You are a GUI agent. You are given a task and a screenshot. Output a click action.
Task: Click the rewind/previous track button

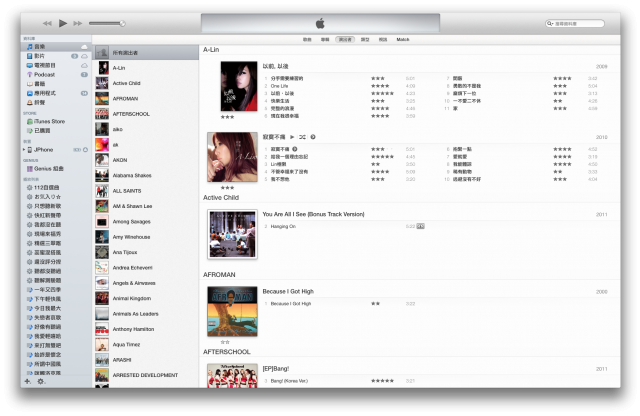[47, 23]
